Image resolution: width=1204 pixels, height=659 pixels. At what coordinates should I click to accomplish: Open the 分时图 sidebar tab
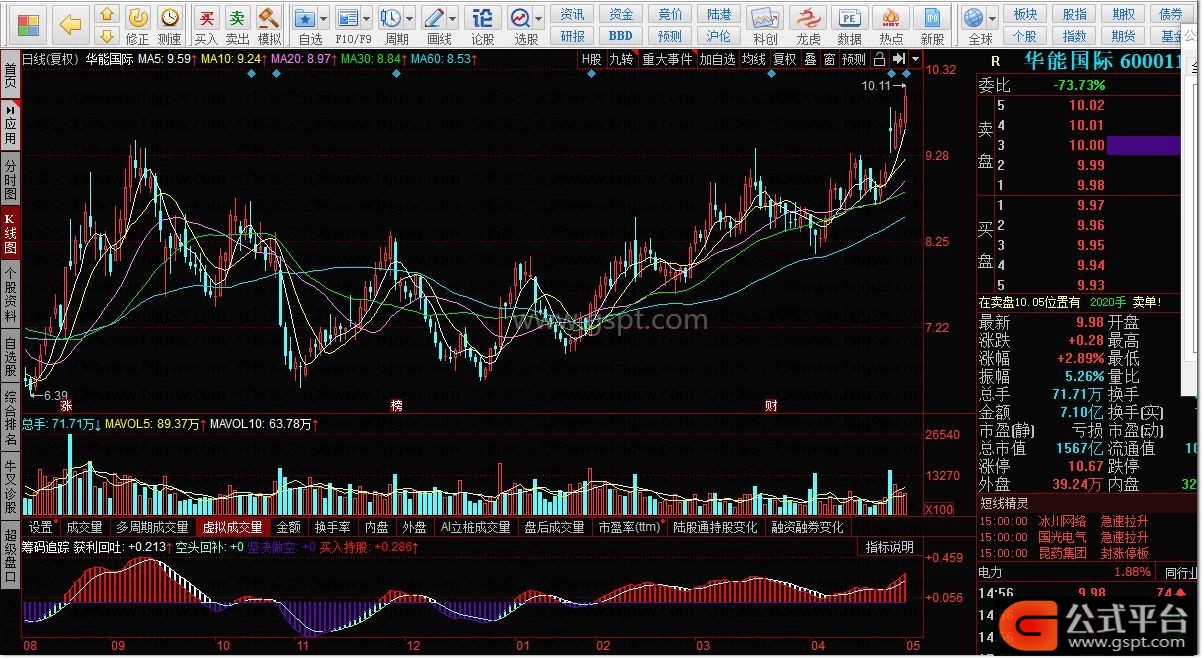point(10,178)
